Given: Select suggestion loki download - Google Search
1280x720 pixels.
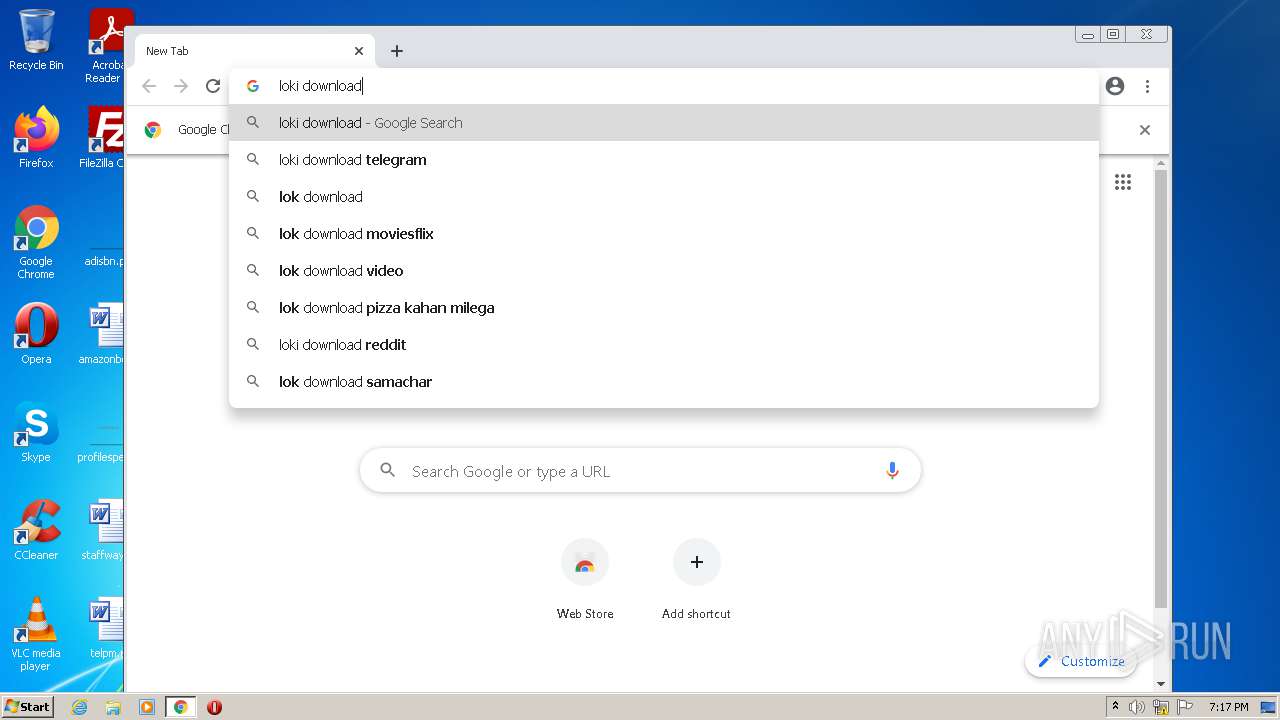Looking at the screenshot, I should coord(664,123).
